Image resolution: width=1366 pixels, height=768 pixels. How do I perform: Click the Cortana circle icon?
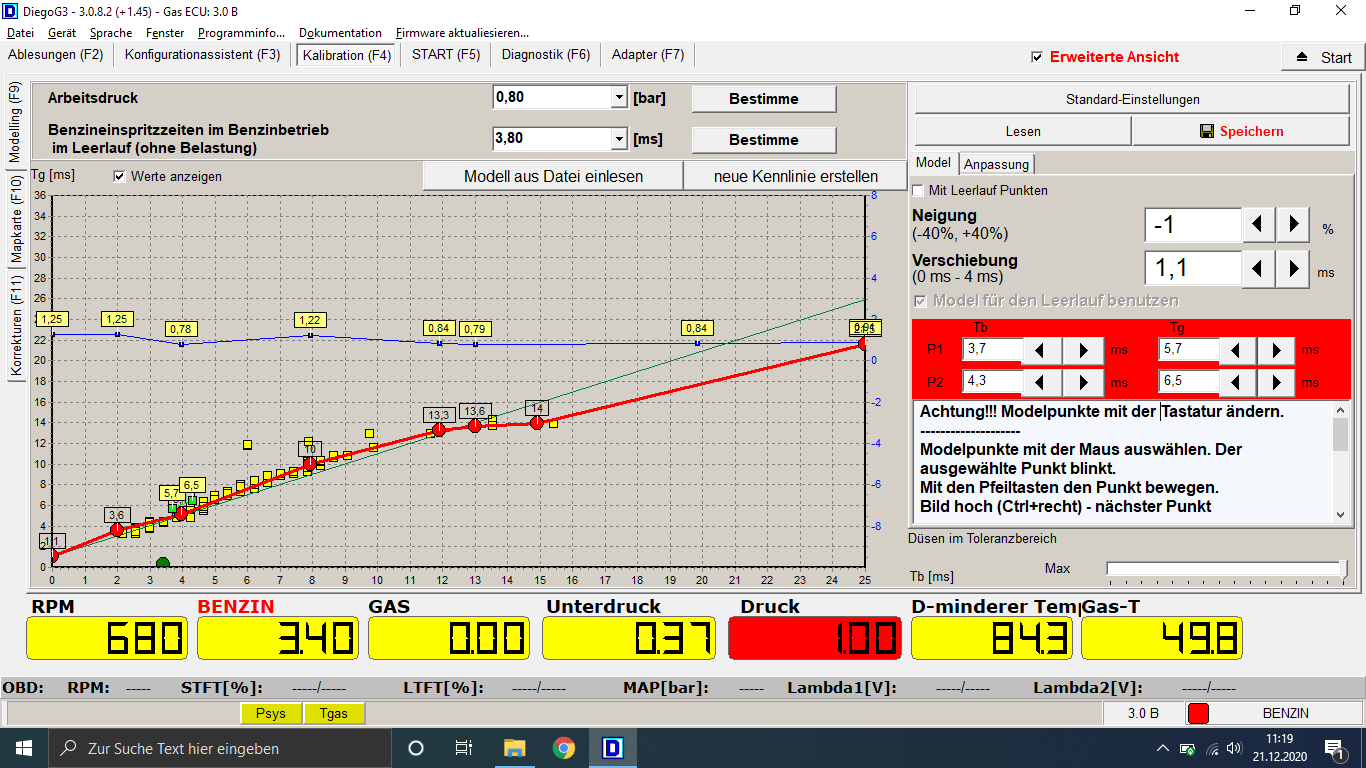pyautogui.click(x=416, y=748)
